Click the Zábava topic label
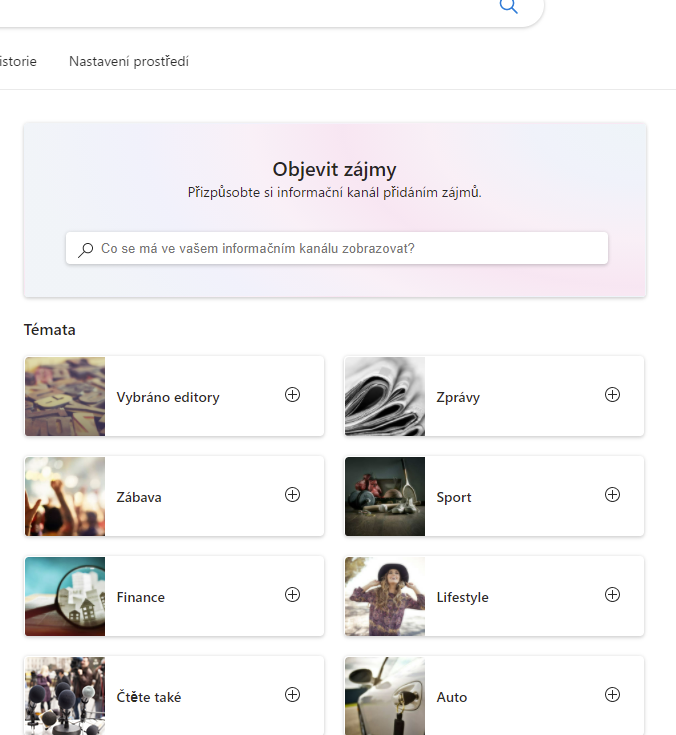This screenshot has height=735, width=676. pos(139,498)
